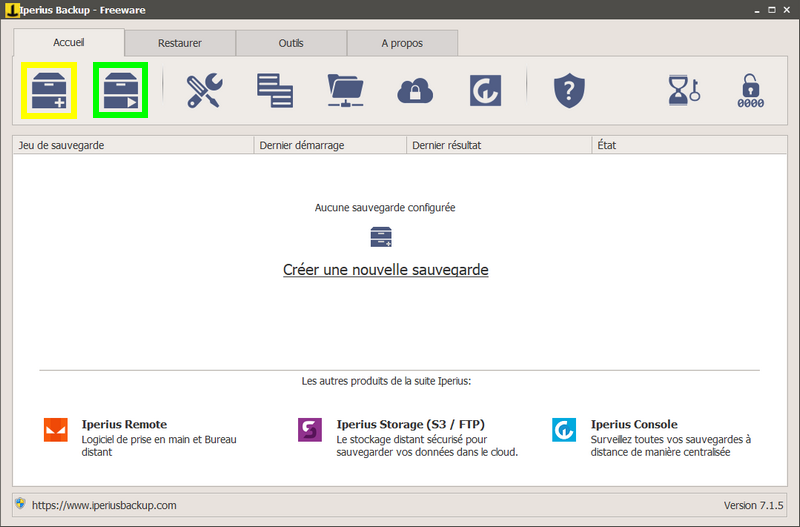800x527 pixels.
Task: Click the create new backup toolbar icon
Action: coord(49,90)
